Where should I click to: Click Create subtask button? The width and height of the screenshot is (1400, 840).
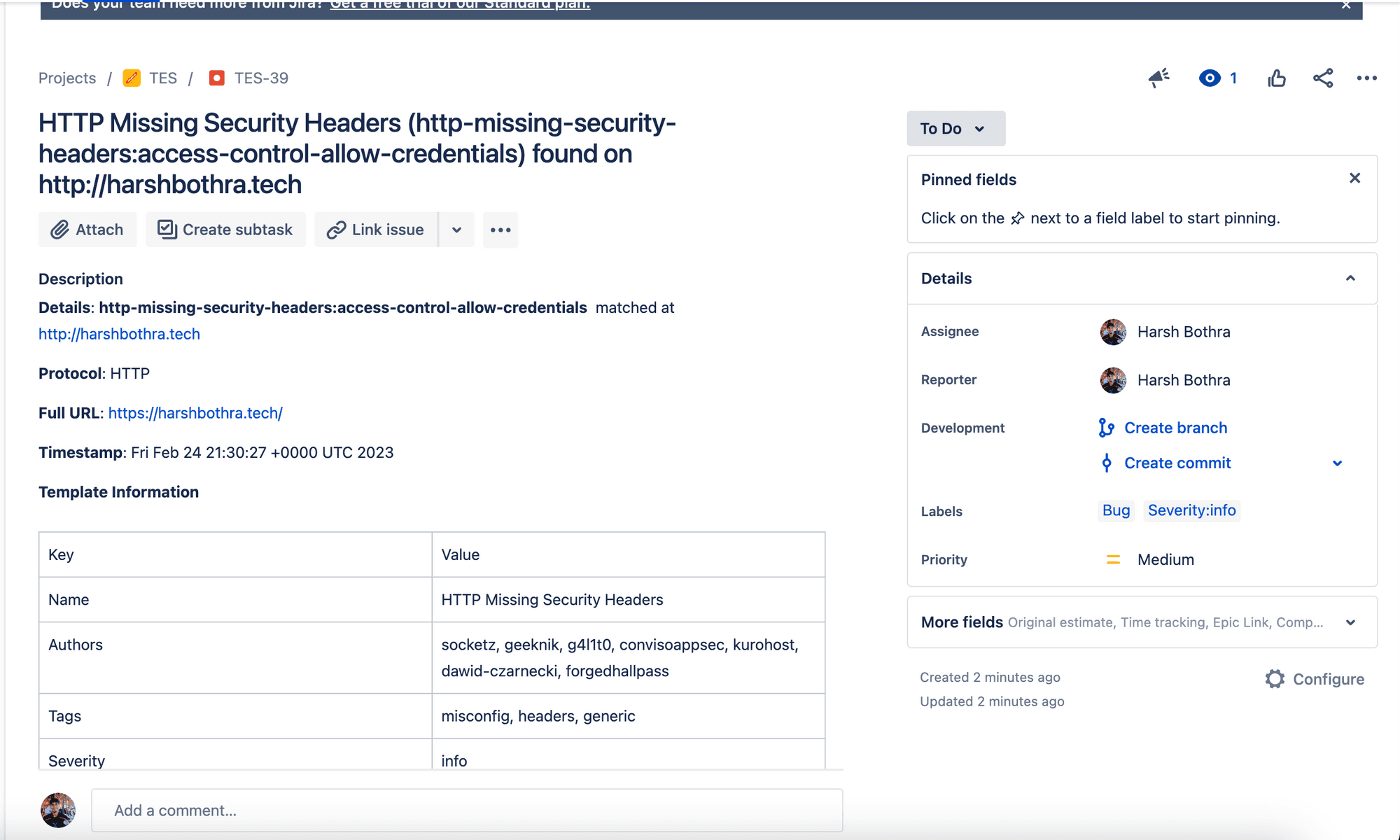tap(225, 230)
